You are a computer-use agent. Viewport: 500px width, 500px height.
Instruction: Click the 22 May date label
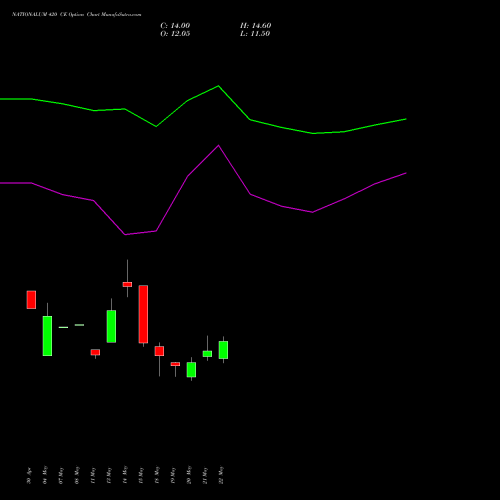(221, 475)
